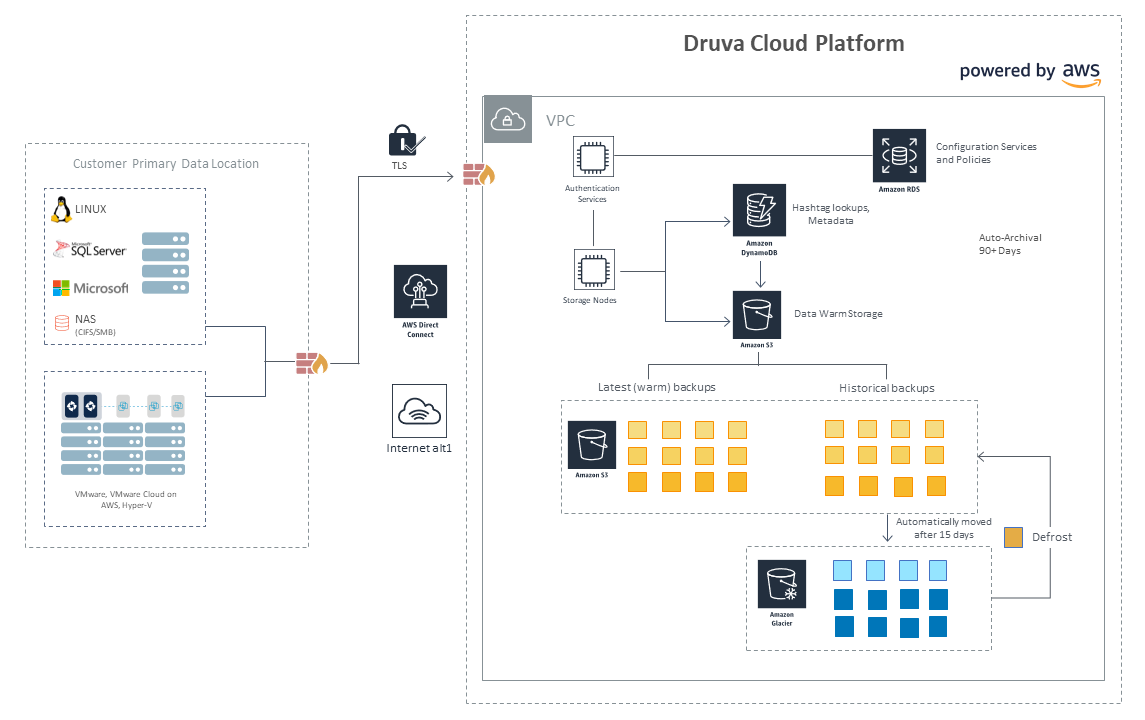Screen dimensions: 1145x720
Task: Click the Defrost legend color square
Action: tap(1013, 537)
